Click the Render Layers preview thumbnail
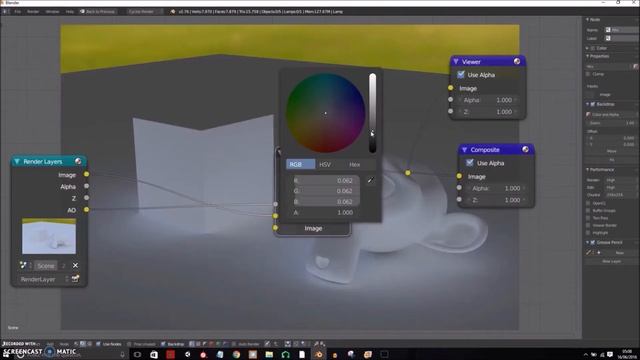The width and height of the screenshot is (640, 360). point(49,236)
